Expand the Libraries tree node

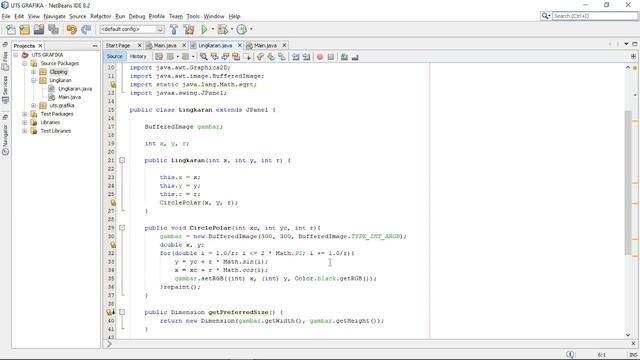(24, 122)
